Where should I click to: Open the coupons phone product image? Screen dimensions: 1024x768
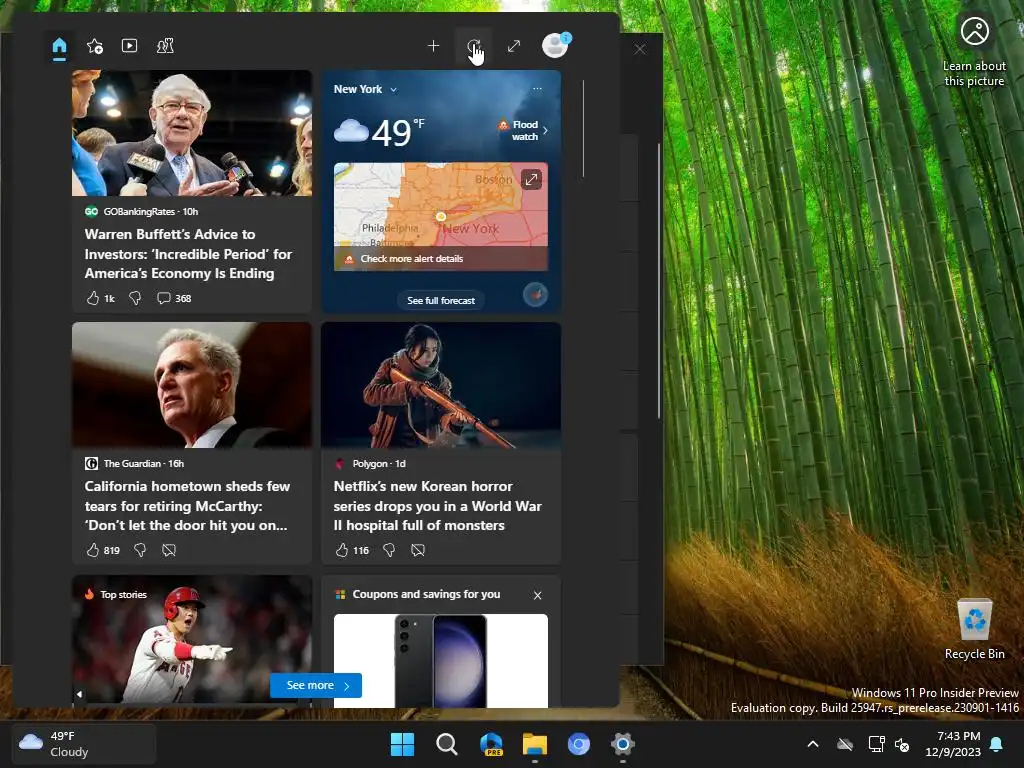click(441, 661)
